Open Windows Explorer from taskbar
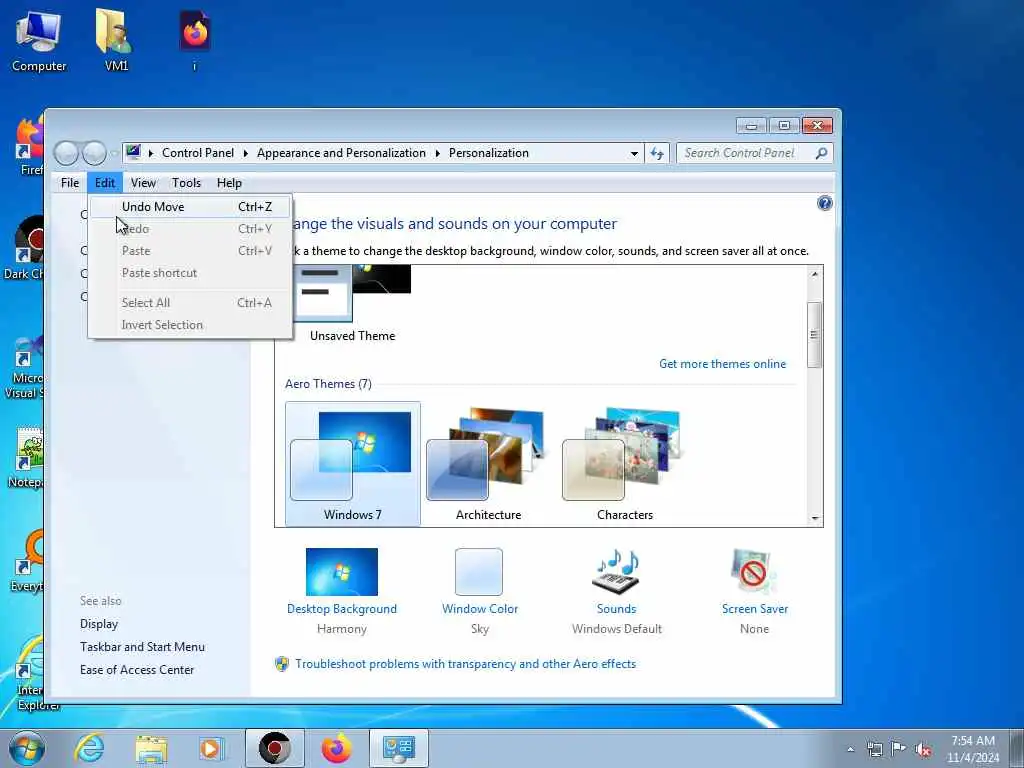The image size is (1024, 768). [x=151, y=748]
